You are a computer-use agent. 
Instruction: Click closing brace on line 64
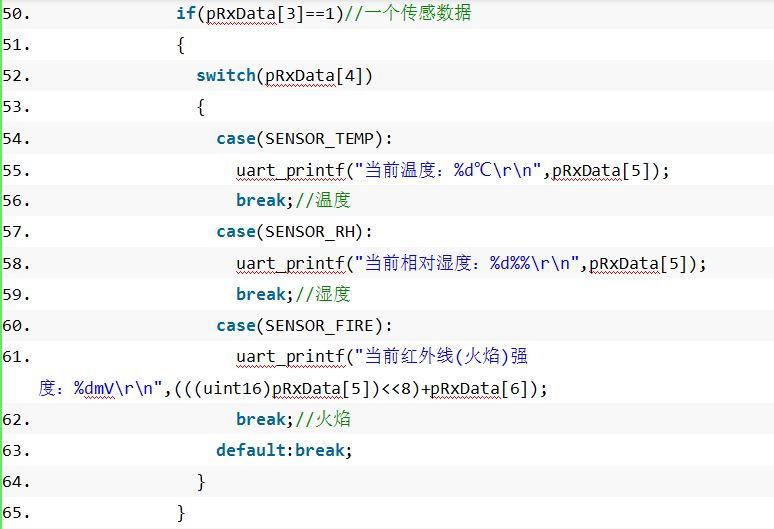click(x=201, y=482)
